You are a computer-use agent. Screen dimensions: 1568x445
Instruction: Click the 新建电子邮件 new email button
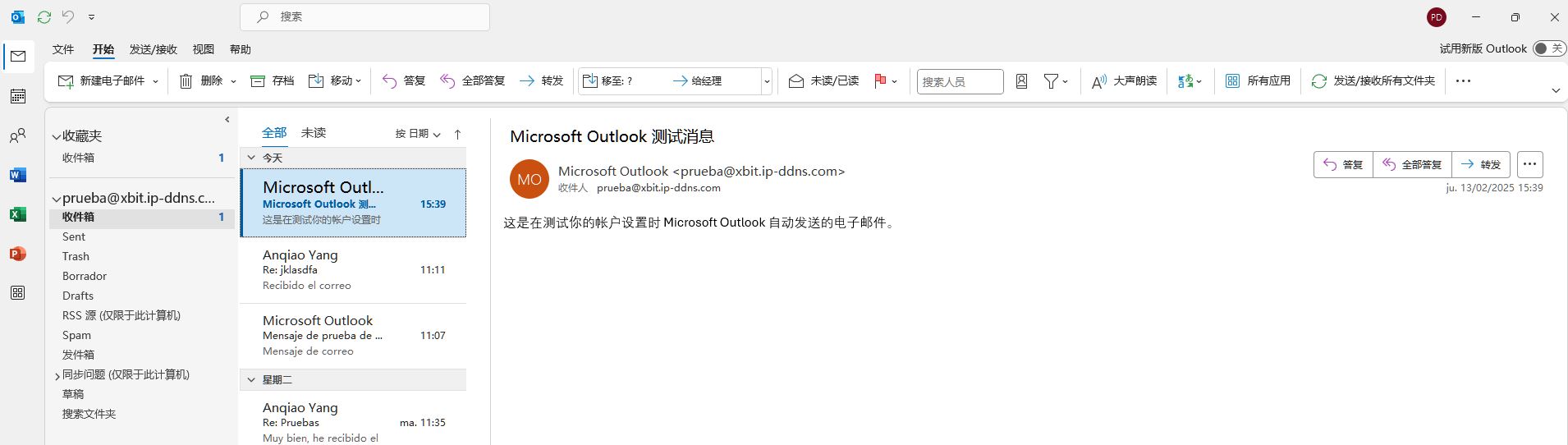click(x=101, y=80)
